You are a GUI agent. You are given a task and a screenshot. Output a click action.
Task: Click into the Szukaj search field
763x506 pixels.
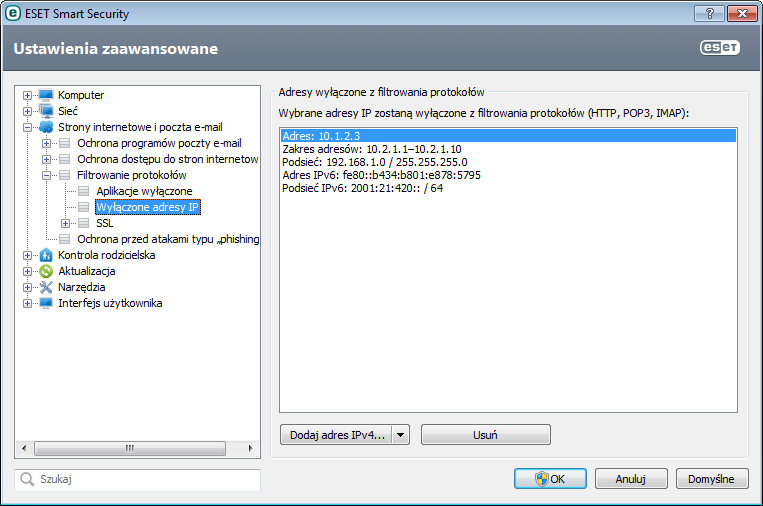pyautogui.click(x=138, y=480)
